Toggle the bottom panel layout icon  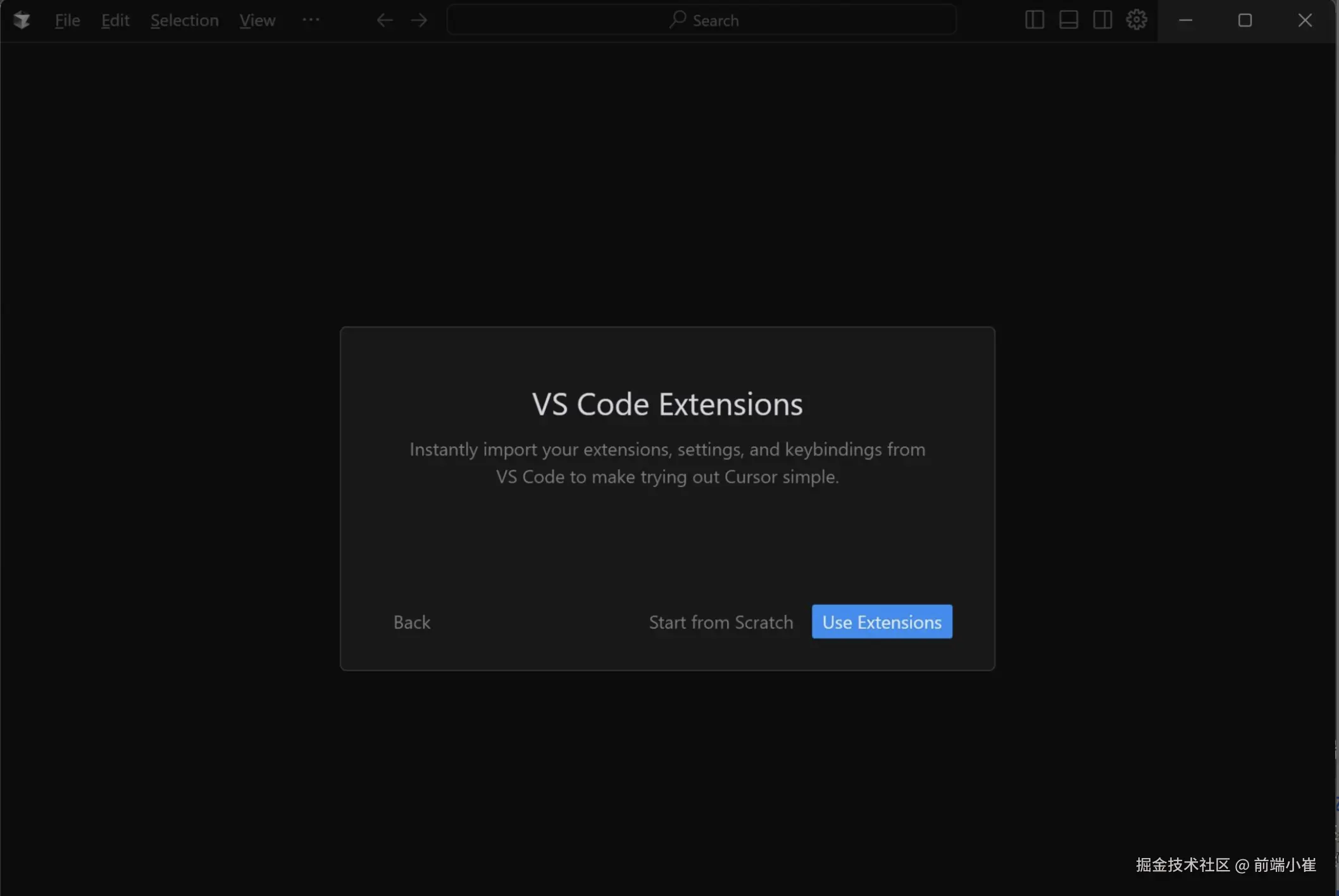point(1068,20)
